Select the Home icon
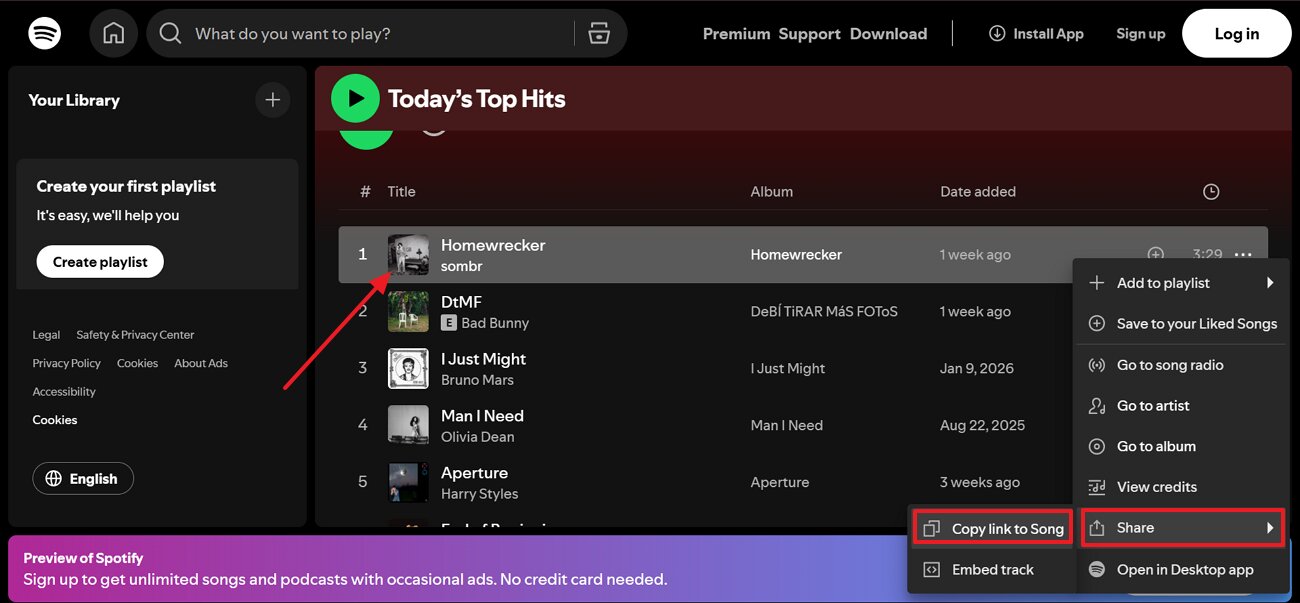The height and width of the screenshot is (603, 1300). (113, 32)
